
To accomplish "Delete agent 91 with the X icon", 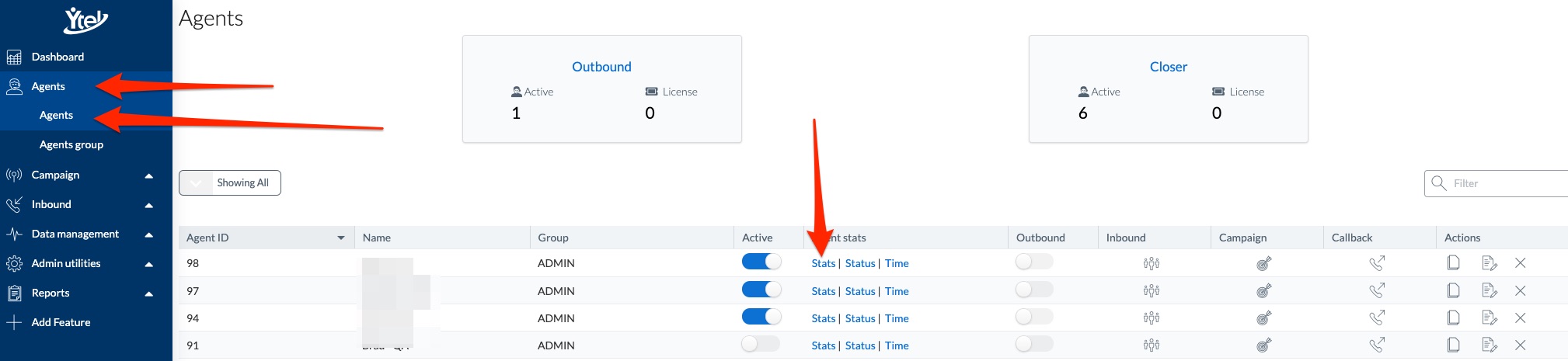I will [x=1521, y=345].
